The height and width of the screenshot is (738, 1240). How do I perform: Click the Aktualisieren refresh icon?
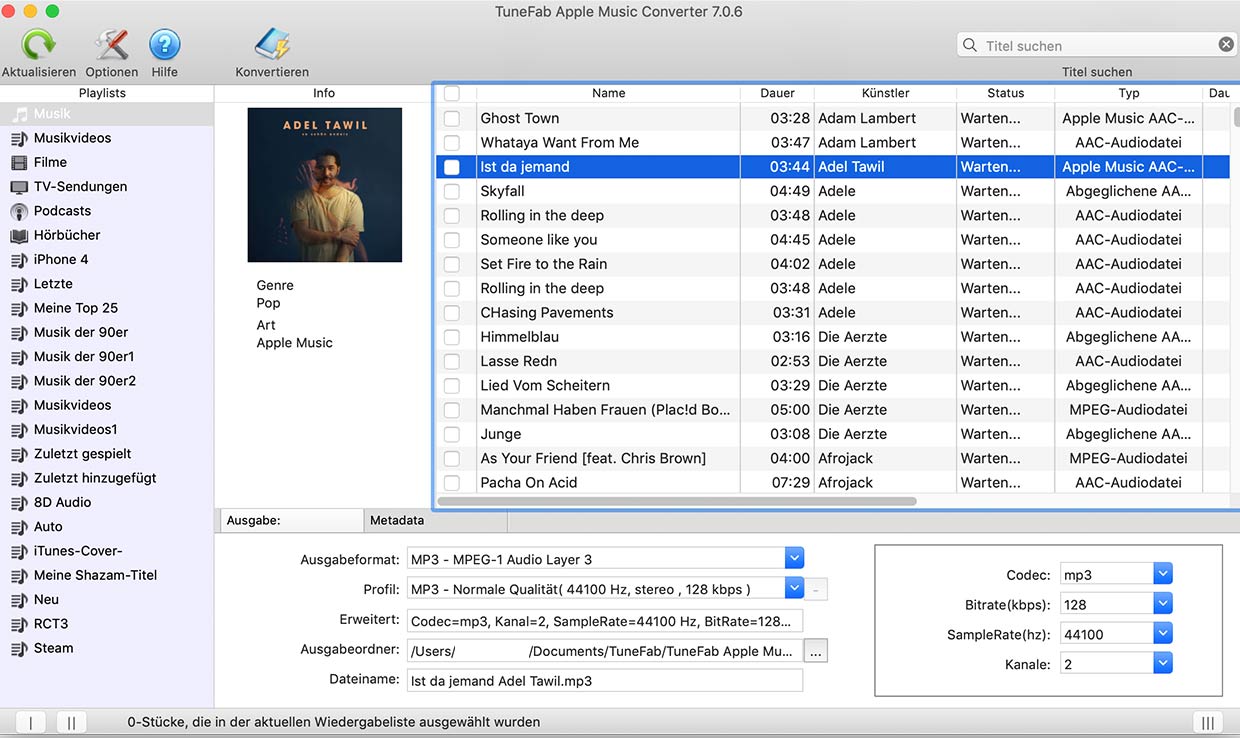coord(39,45)
